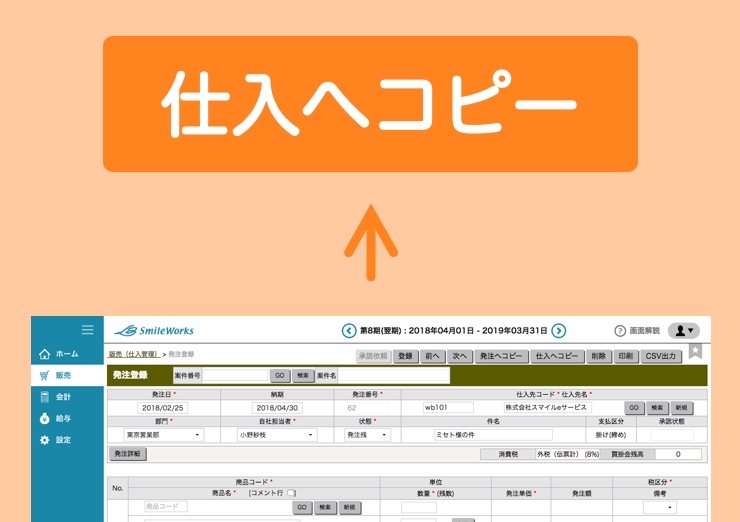Tick the コメント行 checkbox
The width and height of the screenshot is (740, 522).
pyautogui.click(x=291, y=493)
